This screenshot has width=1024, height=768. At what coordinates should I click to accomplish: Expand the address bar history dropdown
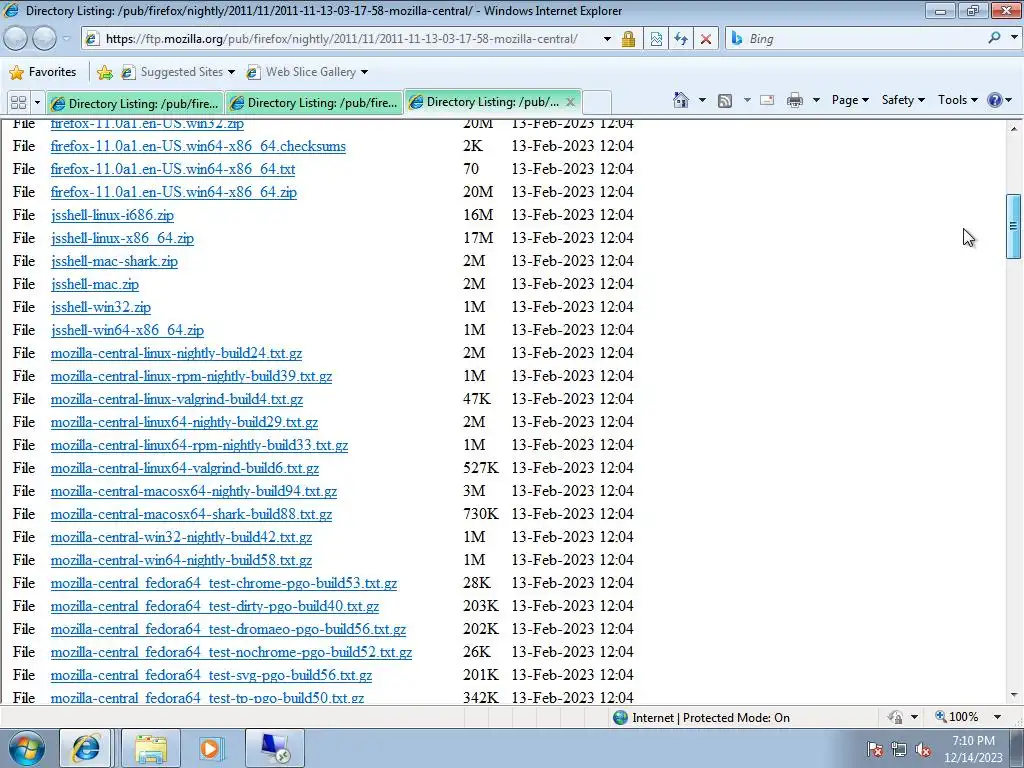pyautogui.click(x=607, y=39)
